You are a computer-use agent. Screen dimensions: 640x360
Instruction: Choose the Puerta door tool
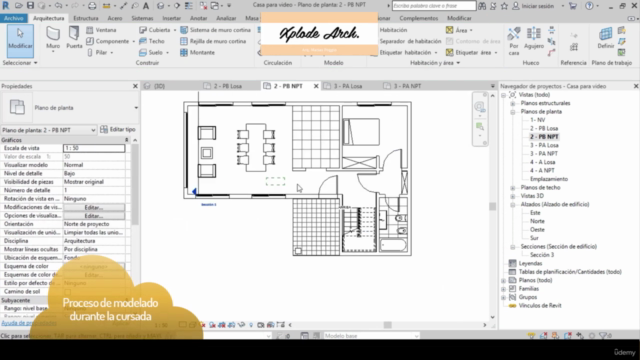pos(74,38)
